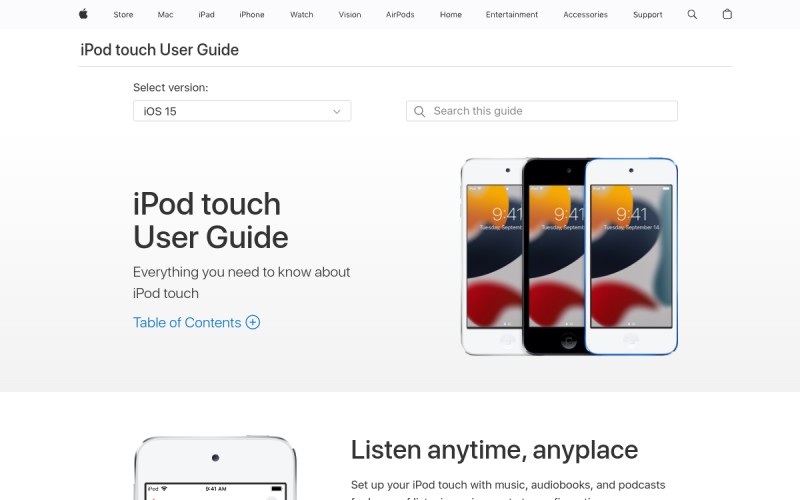Open the shopping bag icon
800x500 pixels.
727,14
